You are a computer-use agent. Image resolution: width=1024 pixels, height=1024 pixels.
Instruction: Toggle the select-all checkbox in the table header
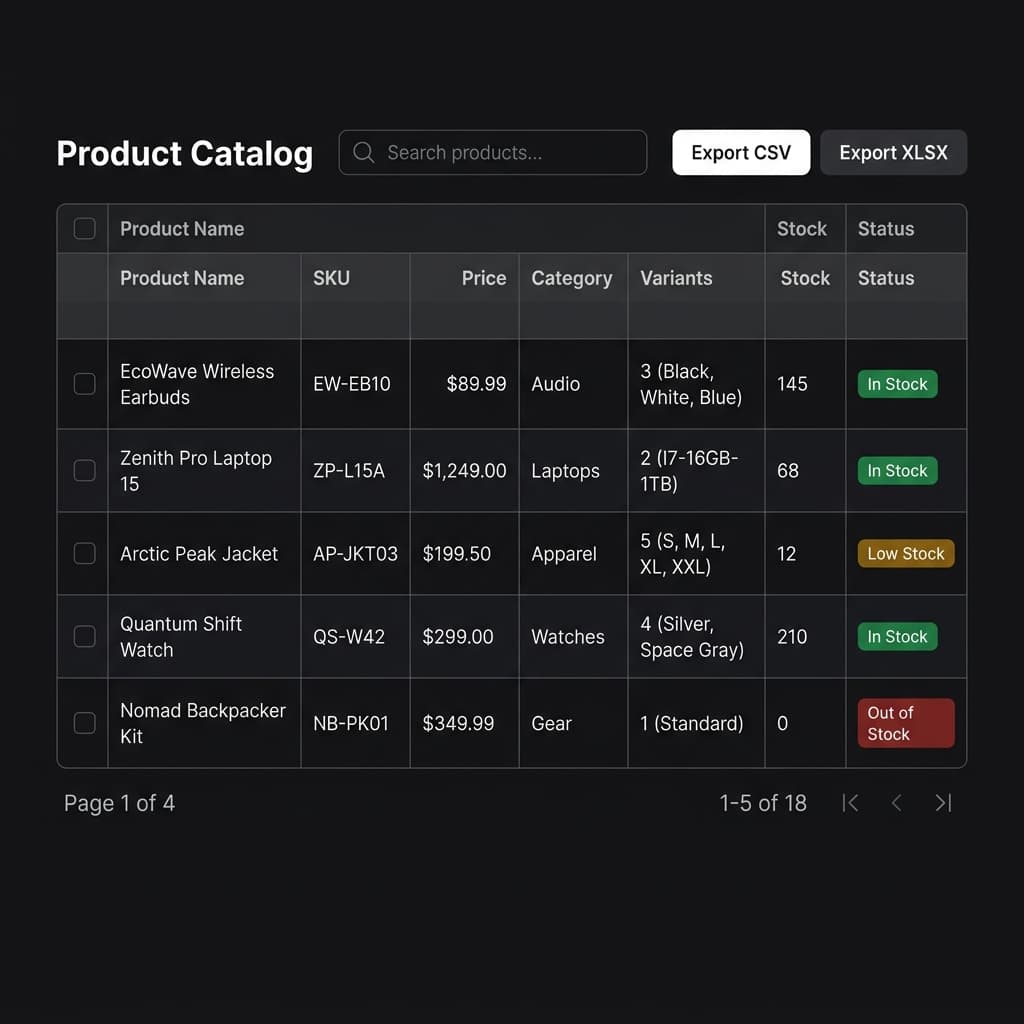pyautogui.click(x=84, y=228)
